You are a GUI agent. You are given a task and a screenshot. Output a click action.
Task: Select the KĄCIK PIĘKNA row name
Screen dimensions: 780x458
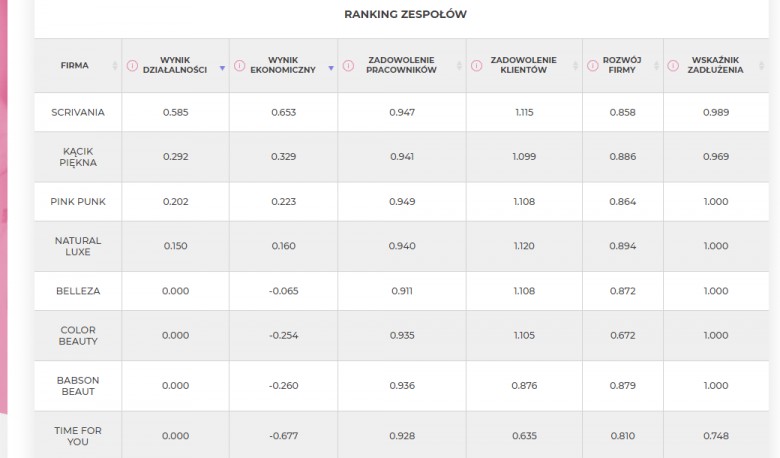78,157
